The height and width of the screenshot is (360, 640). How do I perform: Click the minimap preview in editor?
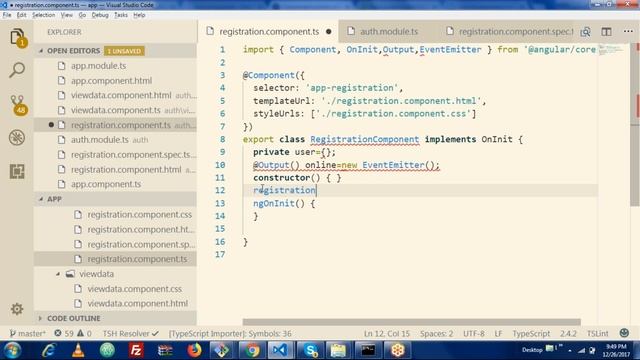click(x=611, y=50)
